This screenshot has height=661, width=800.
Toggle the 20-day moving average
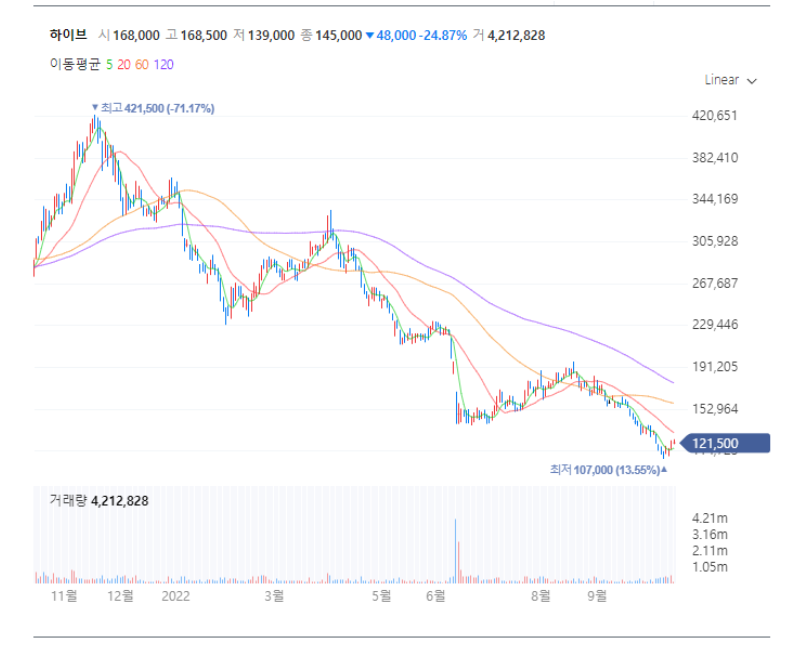pyautogui.click(x=124, y=63)
